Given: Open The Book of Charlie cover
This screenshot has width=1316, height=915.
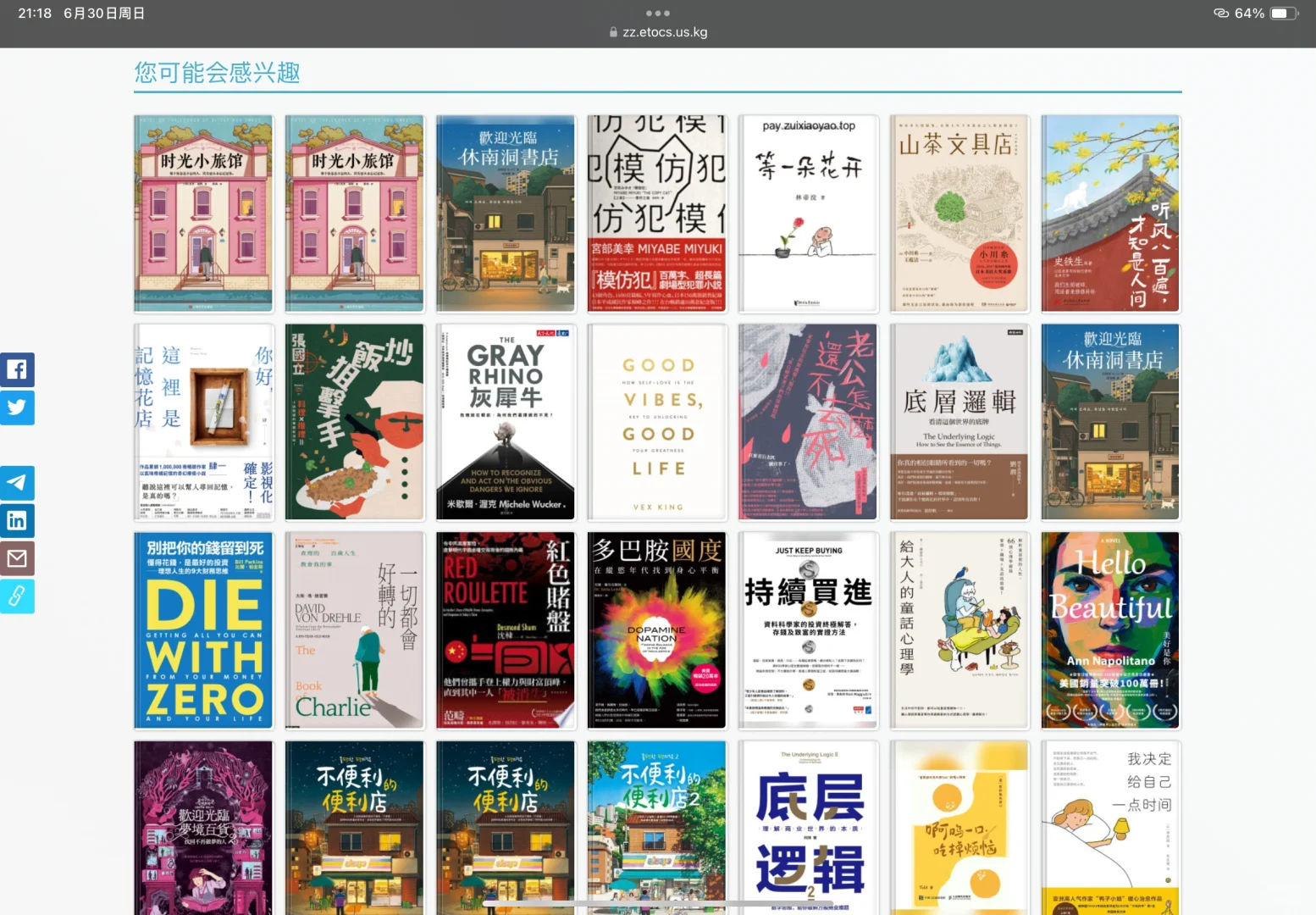Looking at the screenshot, I should pyautogui.click(x=355, y=630).
